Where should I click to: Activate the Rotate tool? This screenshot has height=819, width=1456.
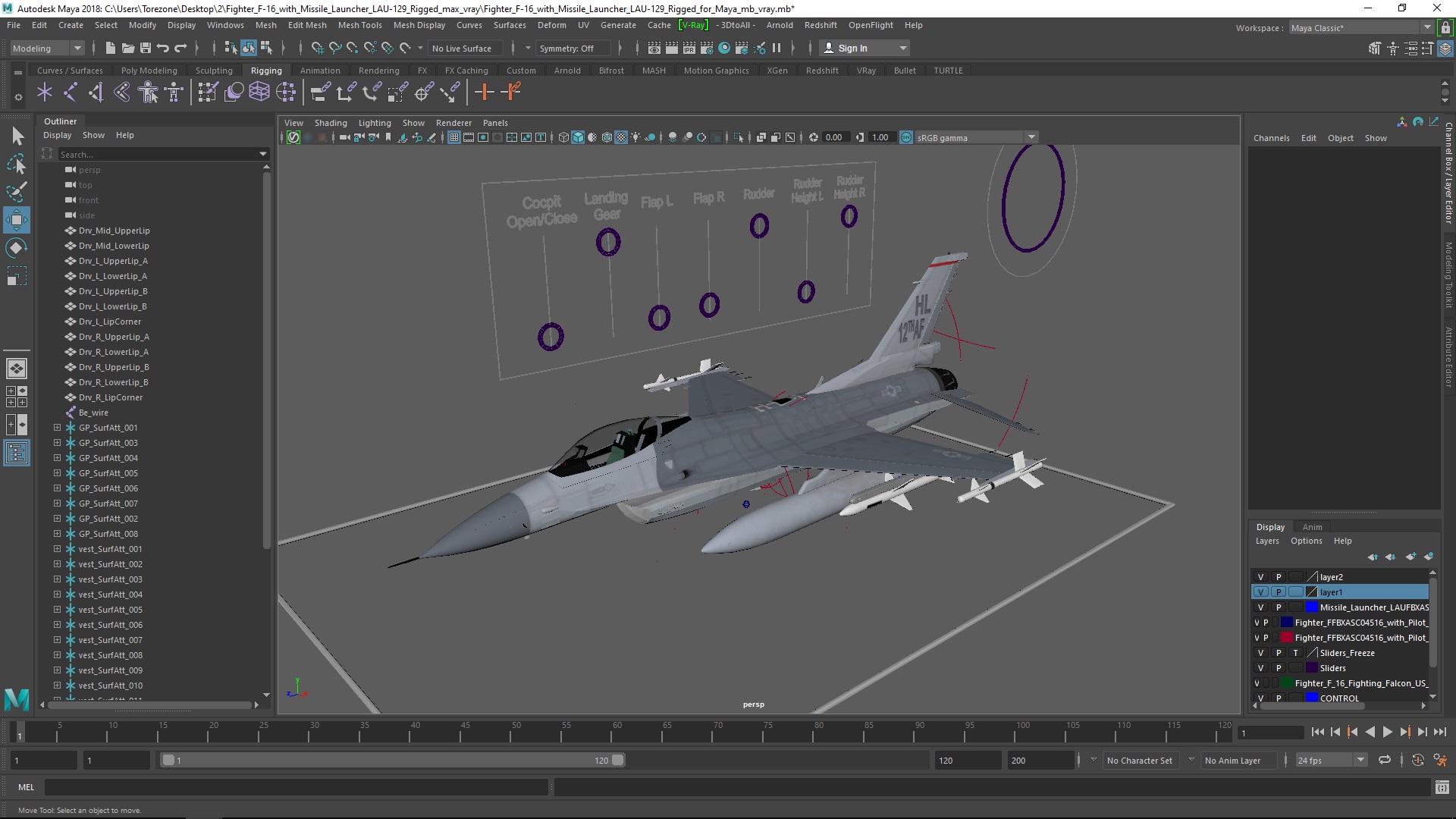pyautogui.click(x=17, y=248)
